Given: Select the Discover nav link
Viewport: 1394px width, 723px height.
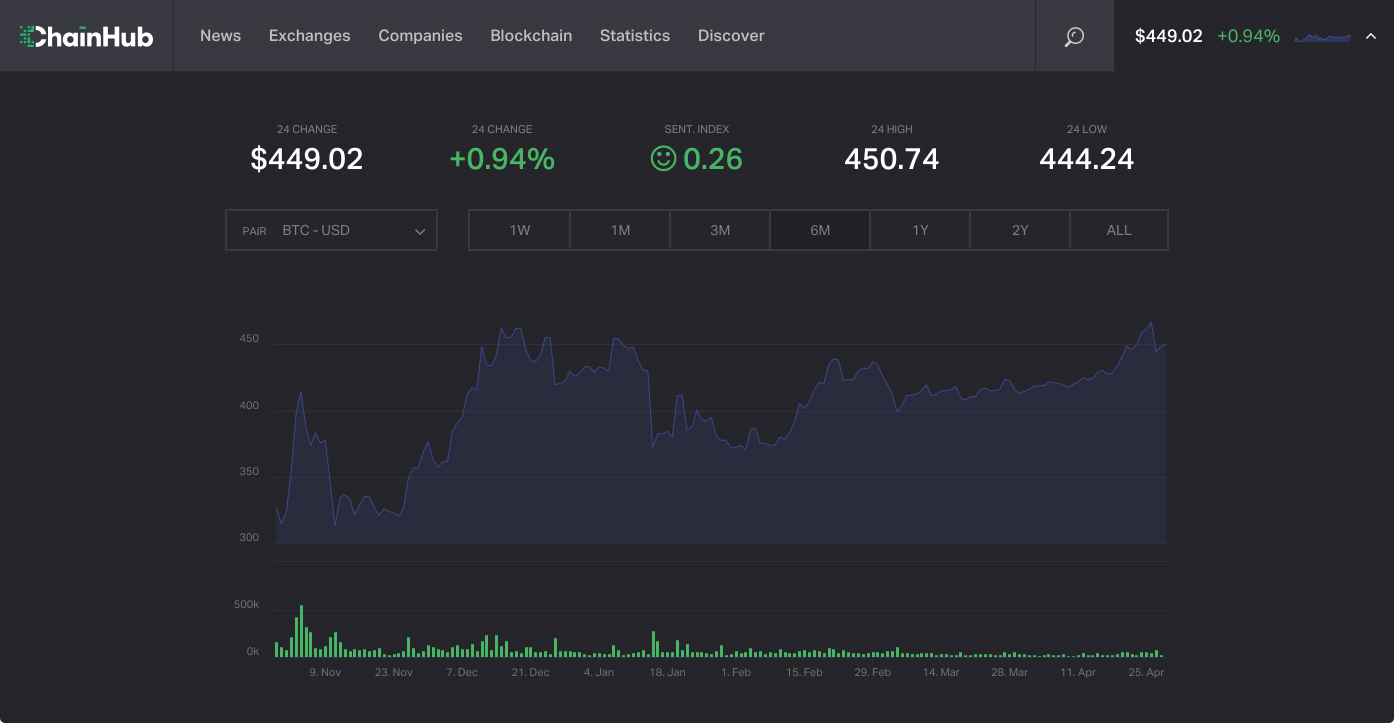Looking at the screenshot, I should pos(731,36).
